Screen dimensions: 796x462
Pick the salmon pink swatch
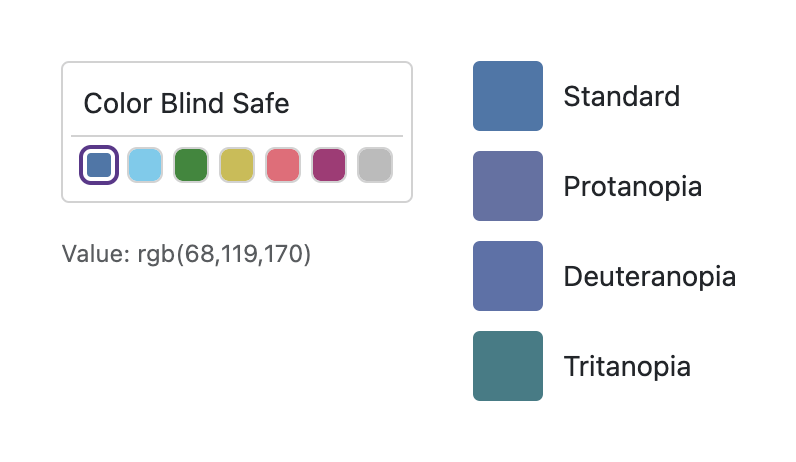(x=283, y=164)
